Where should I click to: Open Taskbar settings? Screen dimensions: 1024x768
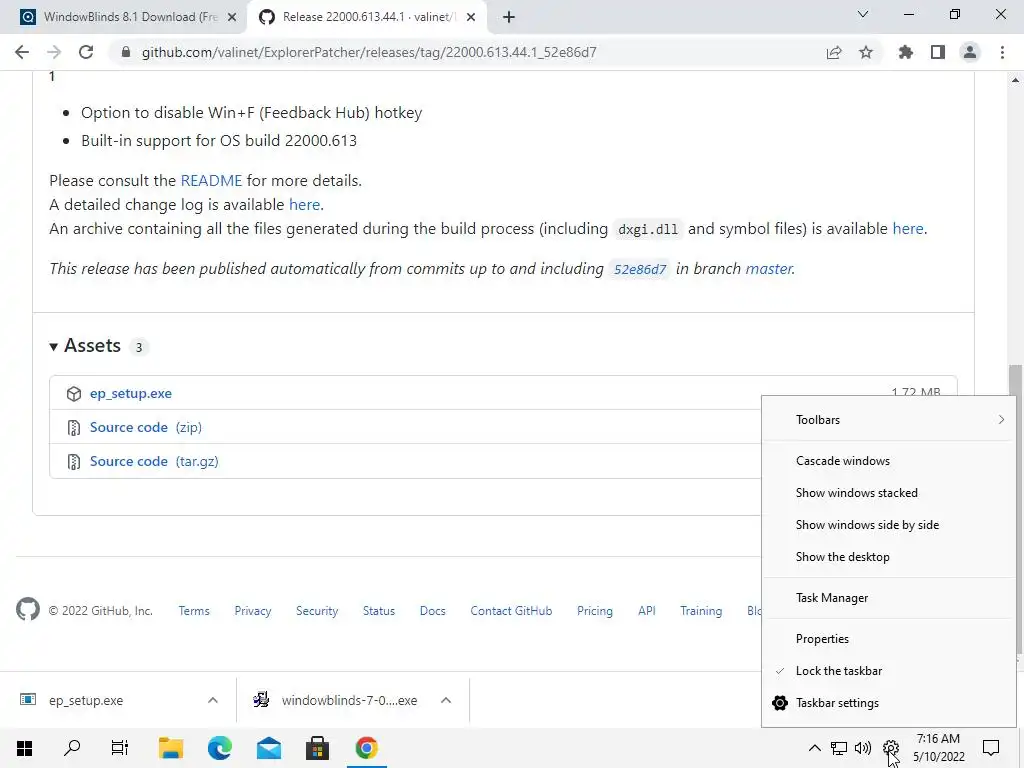point(889,703)
